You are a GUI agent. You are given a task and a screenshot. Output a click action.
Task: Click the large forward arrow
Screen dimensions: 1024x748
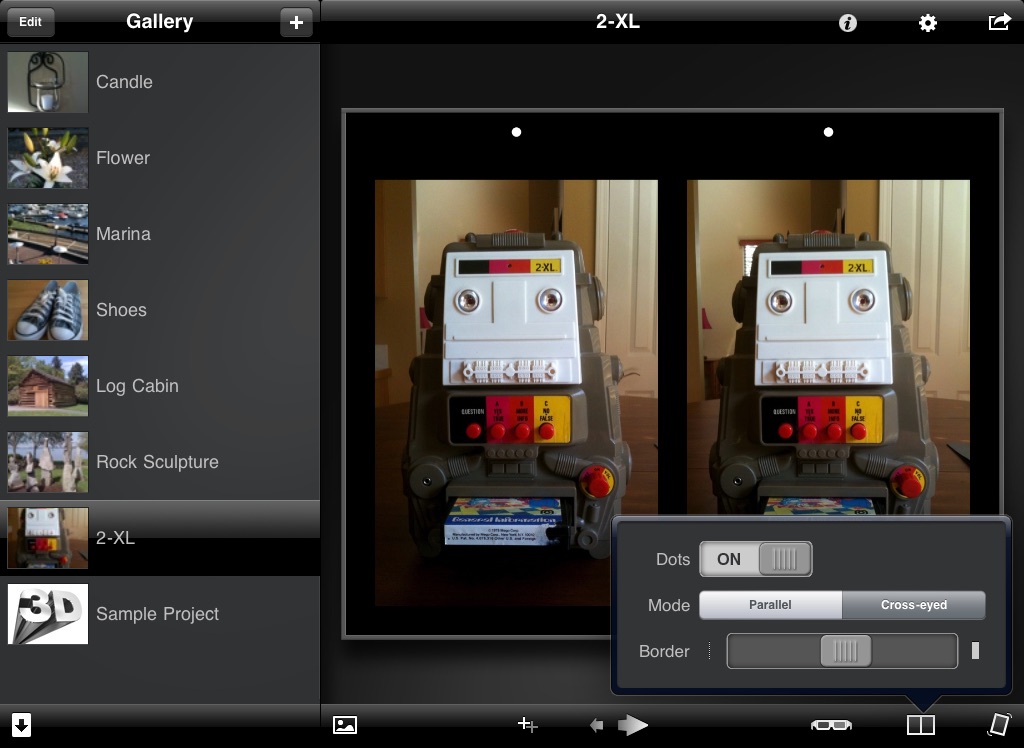(633, 724)
